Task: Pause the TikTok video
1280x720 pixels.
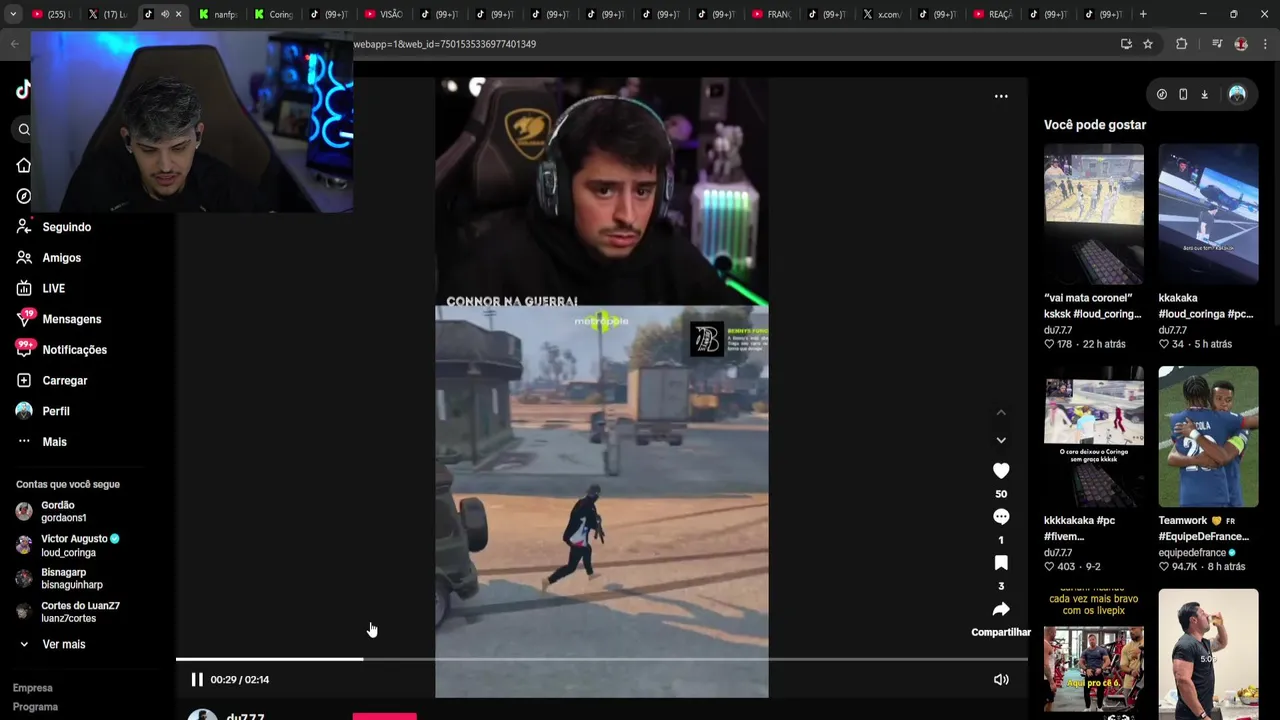Action: pyautogui.click(x=197, y=680)
